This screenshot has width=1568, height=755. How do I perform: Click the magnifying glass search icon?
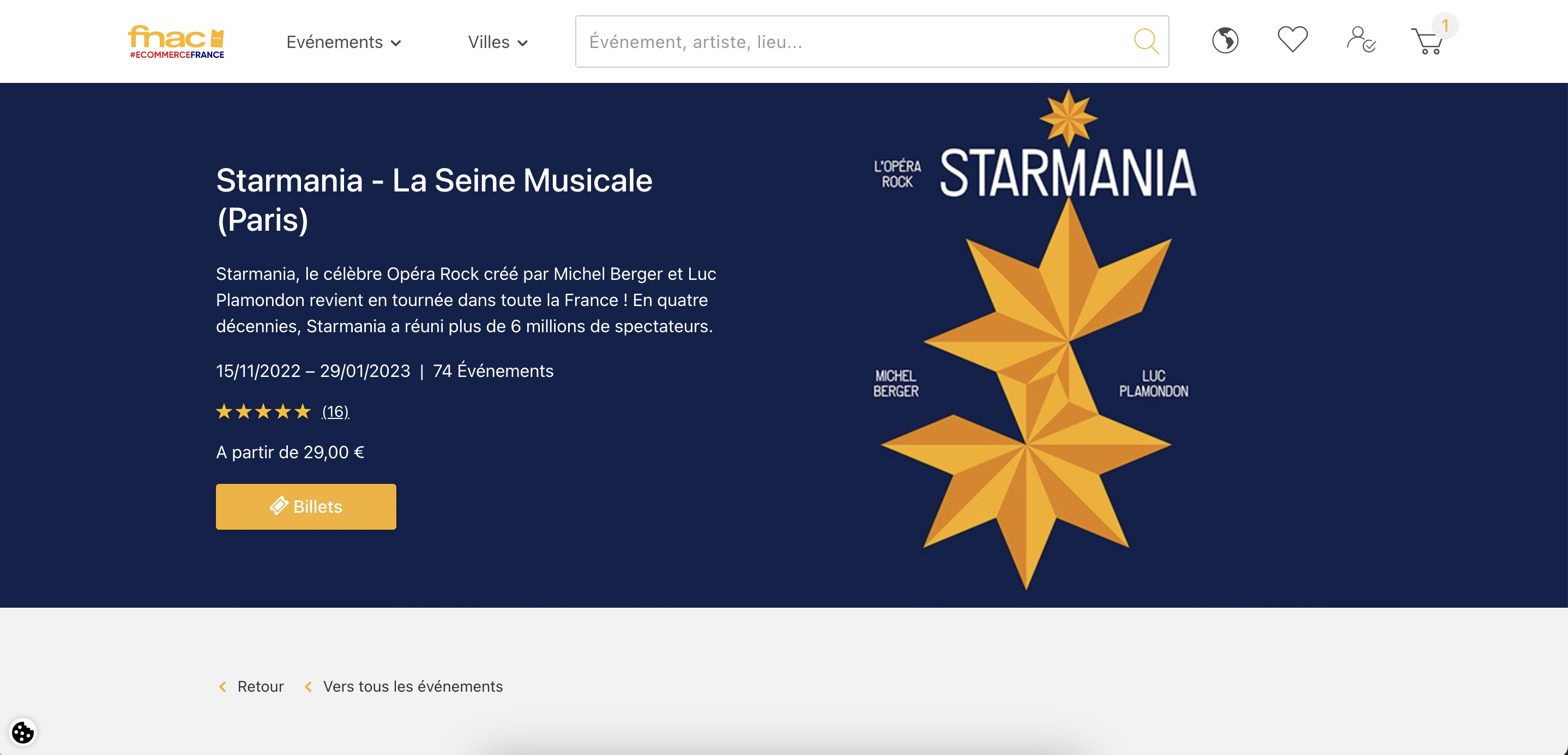[1146, 41]
